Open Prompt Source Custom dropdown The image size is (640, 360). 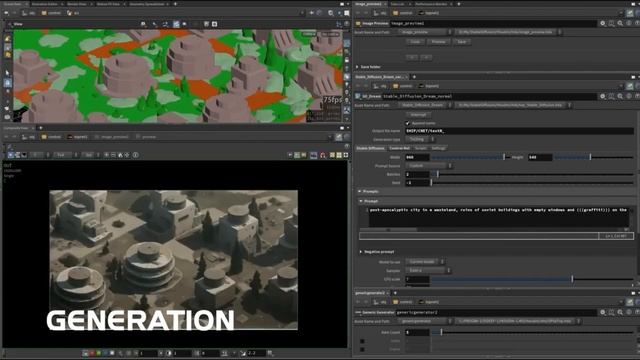429,166
